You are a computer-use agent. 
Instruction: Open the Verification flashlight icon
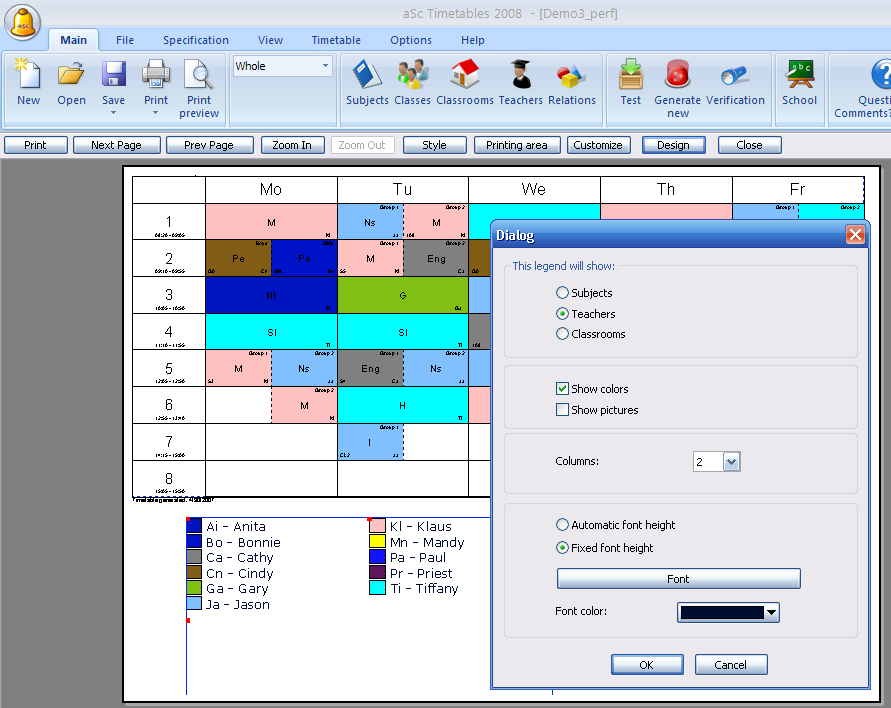click(x=735, y=76)
